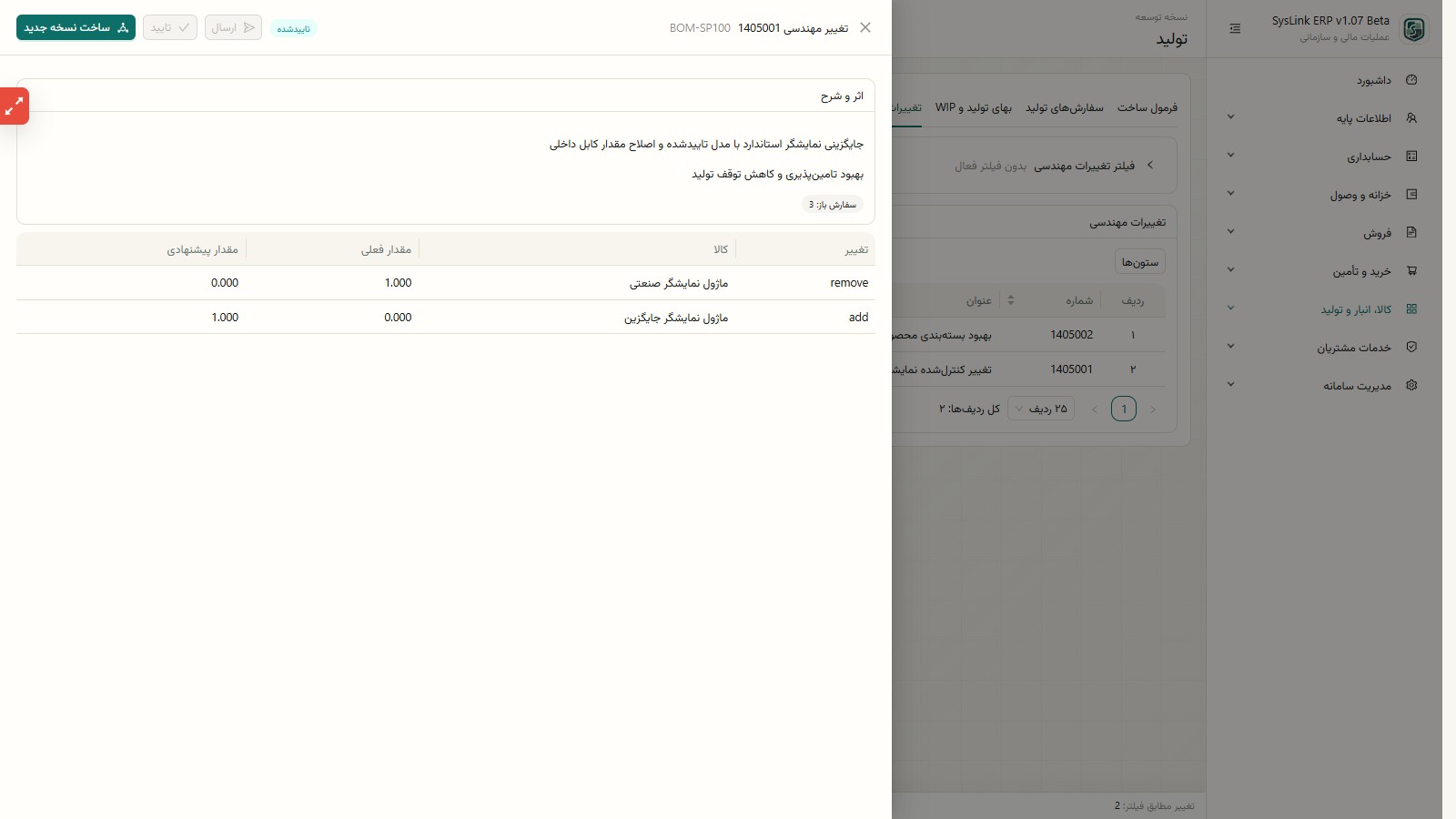Viewport: 1456px width, 819px height.
Task: Click the شماره column header
Action: click(1079, 300)
